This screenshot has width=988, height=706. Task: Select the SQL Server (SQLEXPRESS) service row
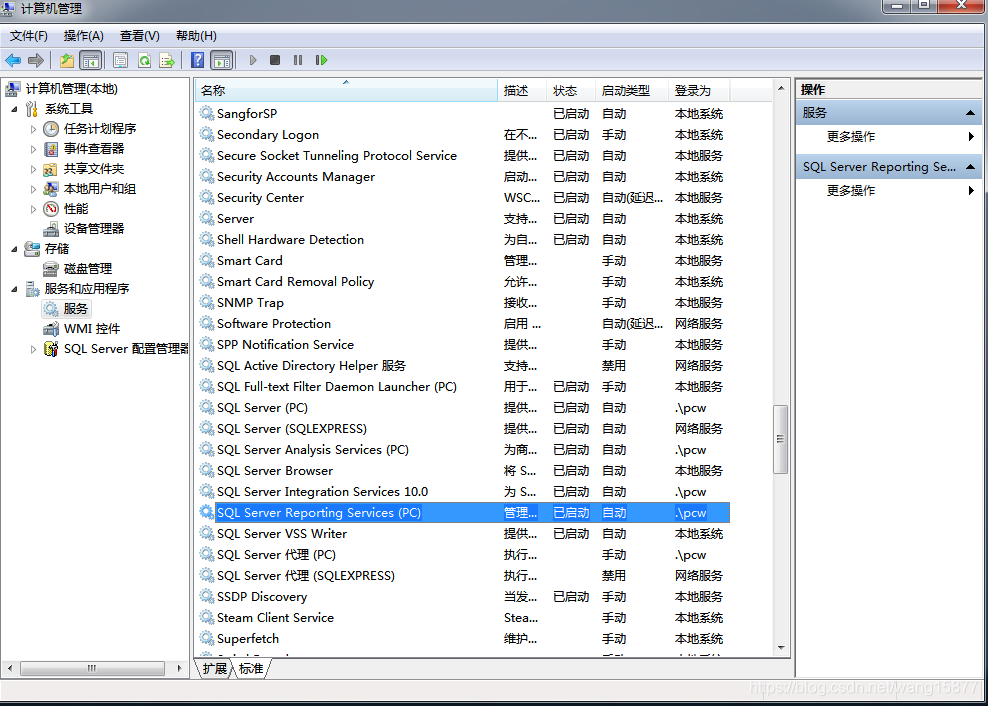[464, 429]
